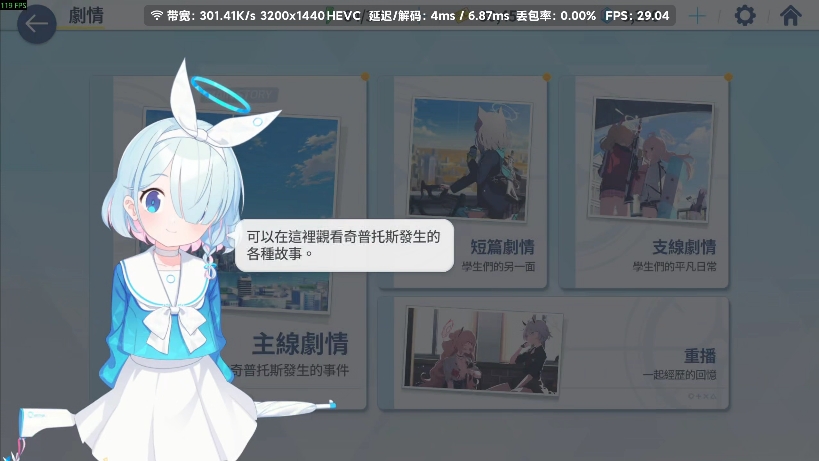819x461 pixels.
Task: Tap the plus icon in top bar
Action: click(697, 16)
